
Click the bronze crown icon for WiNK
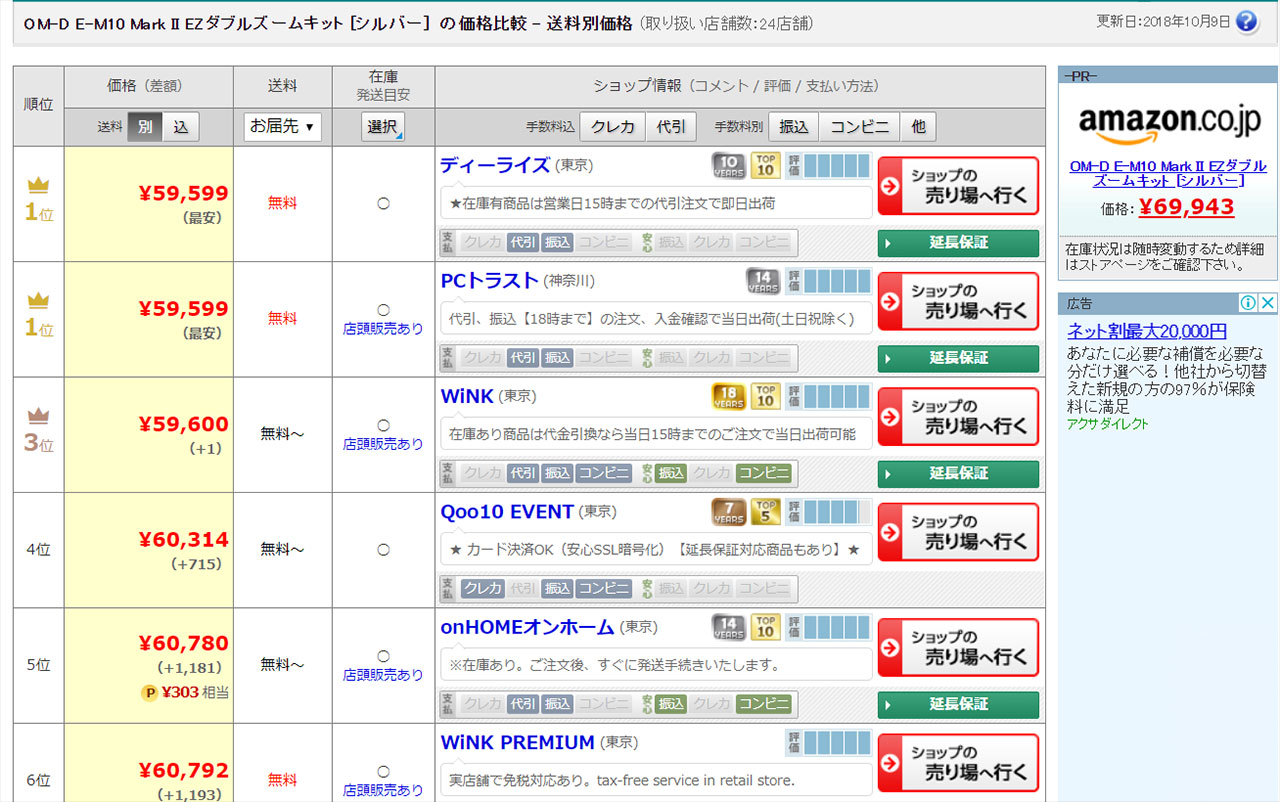click(x=38, y=416)
